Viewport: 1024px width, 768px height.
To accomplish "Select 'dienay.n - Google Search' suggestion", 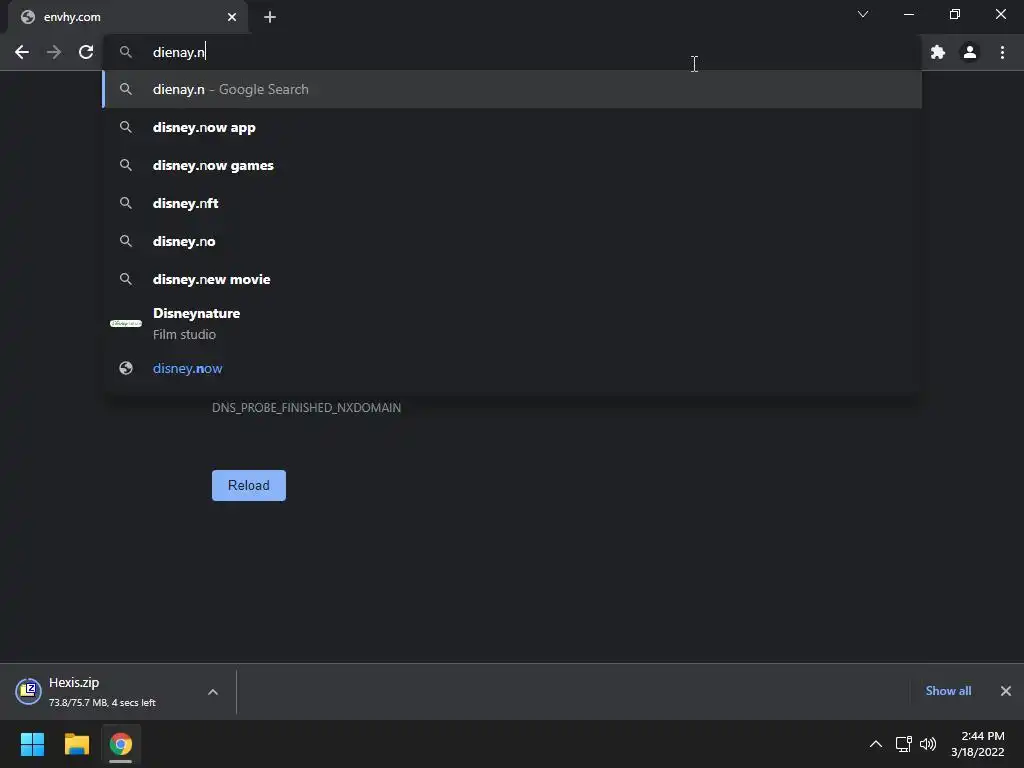I will coord(512,89).
